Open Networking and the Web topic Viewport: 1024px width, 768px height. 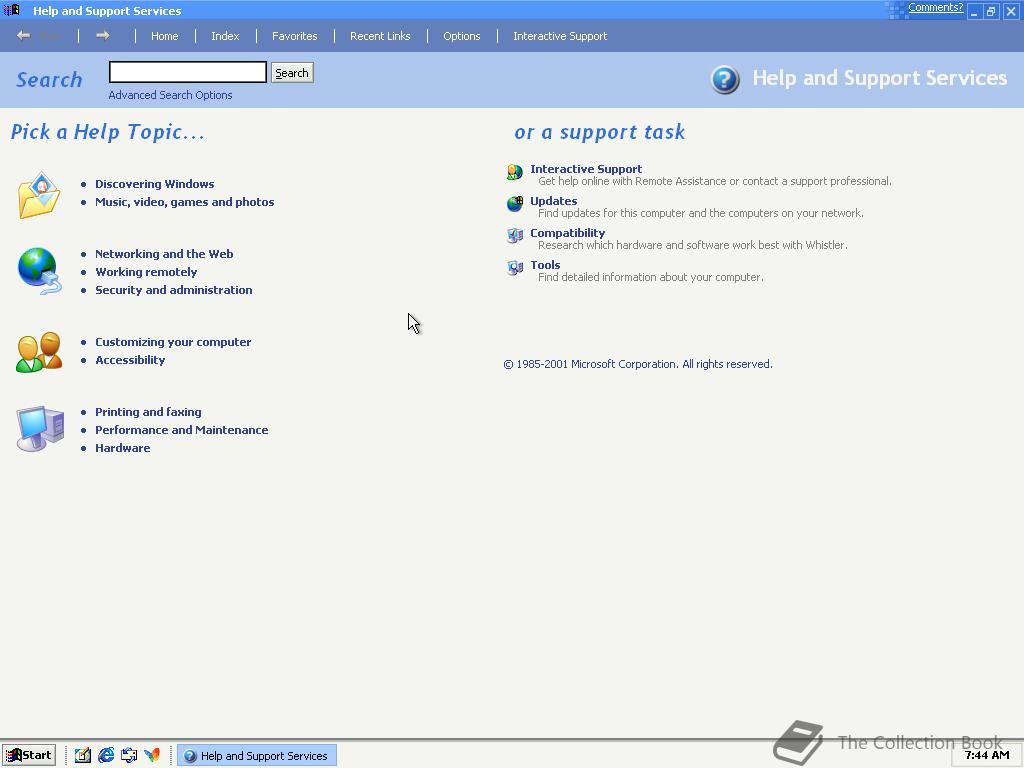coord(164,254)
